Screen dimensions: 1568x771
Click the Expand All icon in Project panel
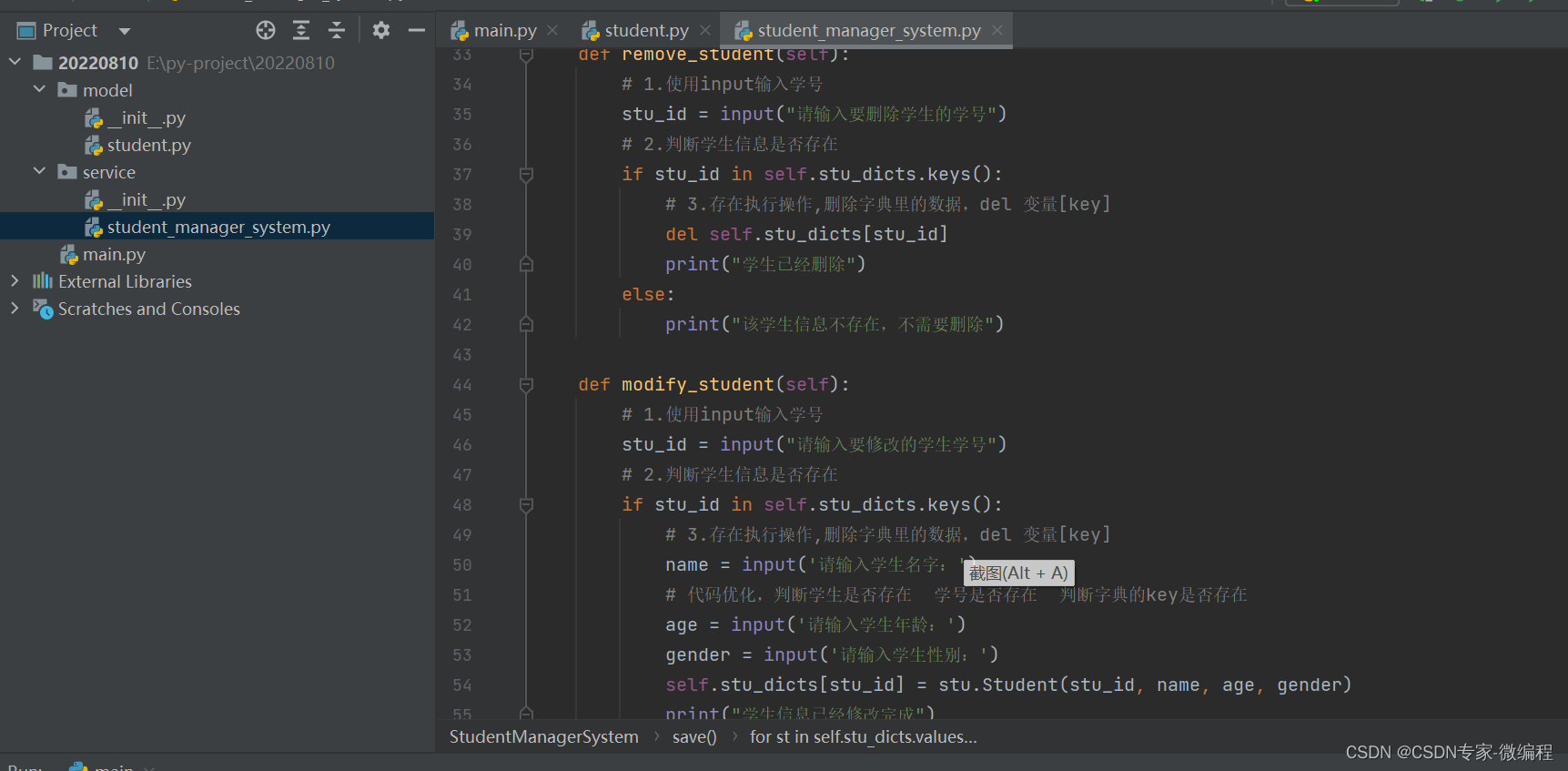(301, 30)
